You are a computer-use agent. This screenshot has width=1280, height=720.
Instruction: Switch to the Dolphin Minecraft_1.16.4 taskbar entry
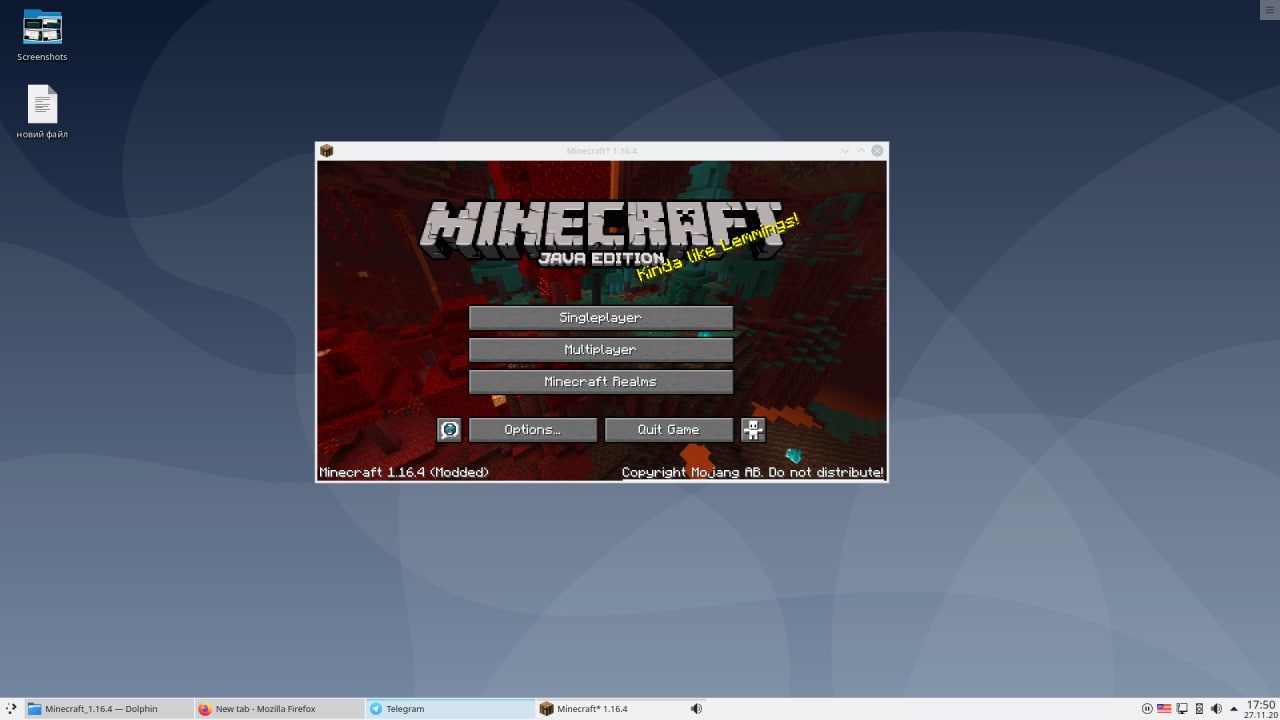coord(108,709)
